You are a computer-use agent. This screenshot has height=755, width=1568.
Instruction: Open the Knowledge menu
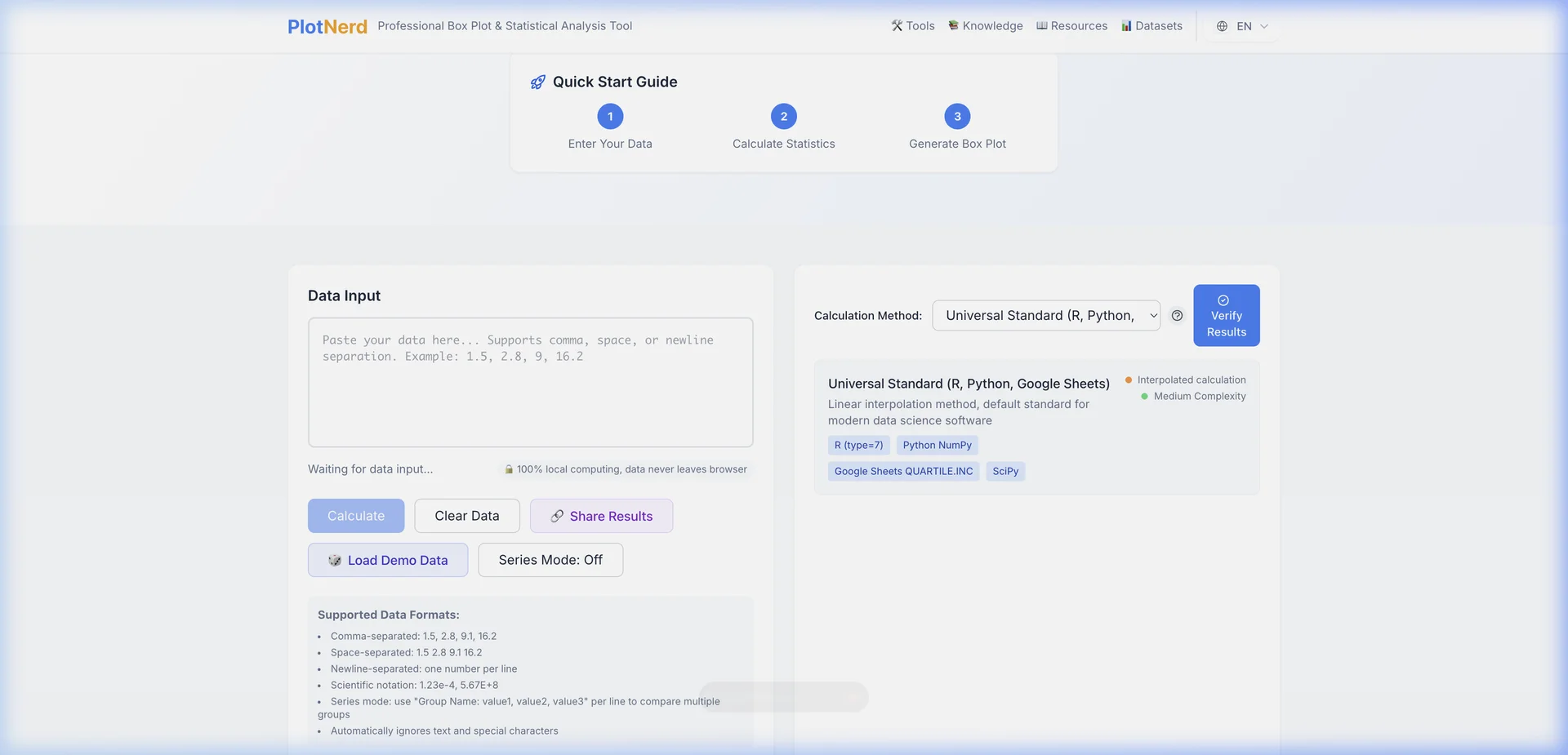985,26
